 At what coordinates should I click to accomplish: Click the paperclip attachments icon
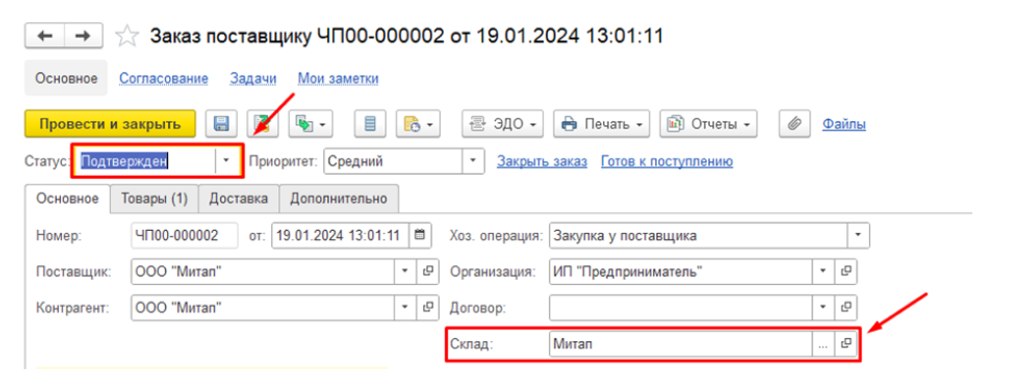coord(794,123)
